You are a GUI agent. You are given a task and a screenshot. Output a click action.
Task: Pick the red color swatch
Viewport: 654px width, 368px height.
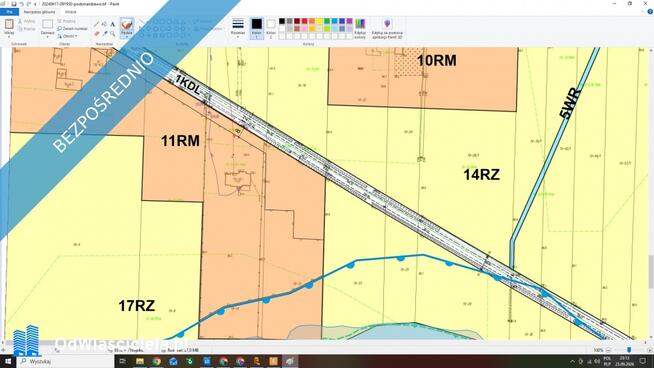(x=304, y=21)
